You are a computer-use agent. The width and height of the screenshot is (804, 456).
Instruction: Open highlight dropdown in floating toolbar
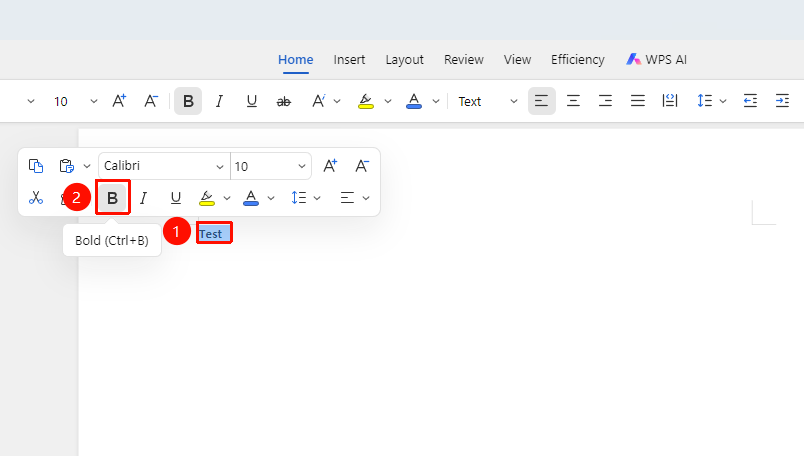click(x=227, y=197)
